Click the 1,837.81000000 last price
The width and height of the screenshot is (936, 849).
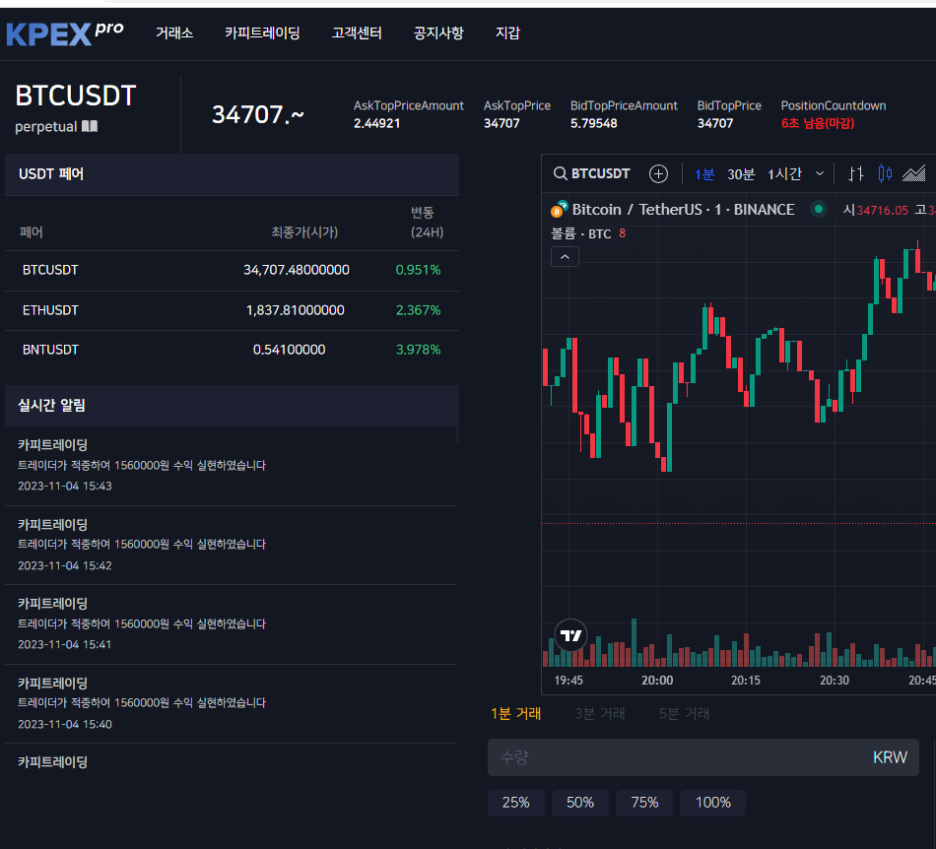point(295,310)
